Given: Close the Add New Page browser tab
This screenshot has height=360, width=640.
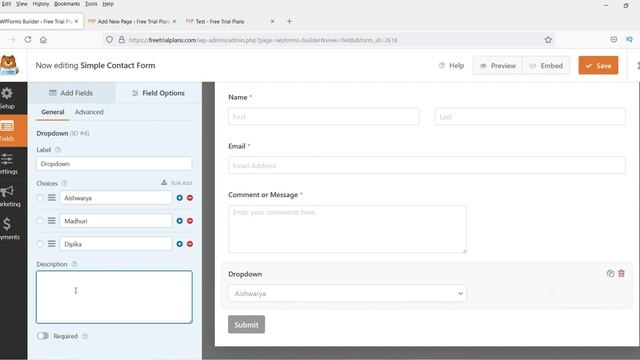Looking at the screenshot, I should 174,21.
